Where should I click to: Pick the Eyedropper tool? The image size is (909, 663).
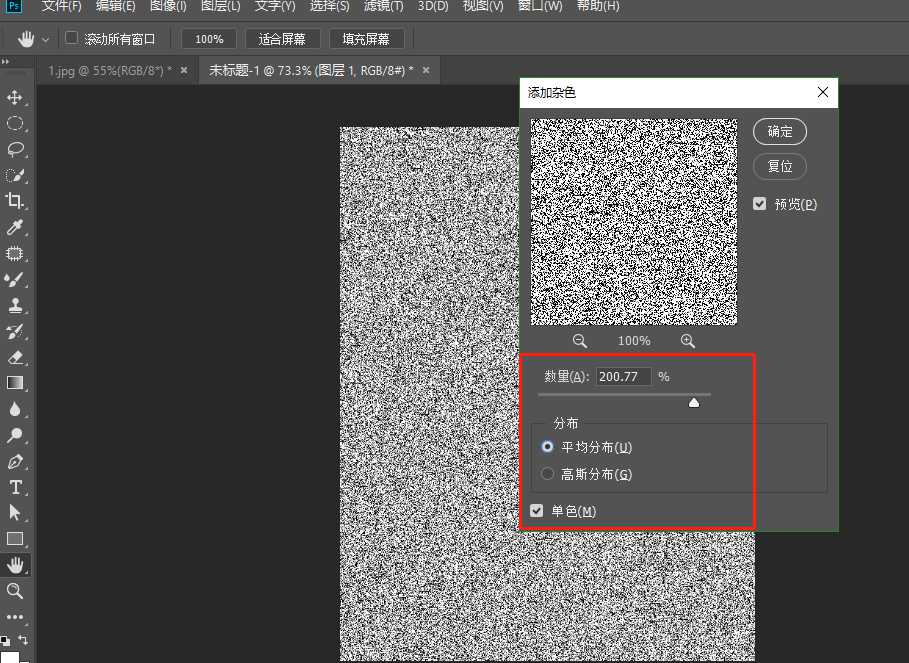(x=14, y=227)
